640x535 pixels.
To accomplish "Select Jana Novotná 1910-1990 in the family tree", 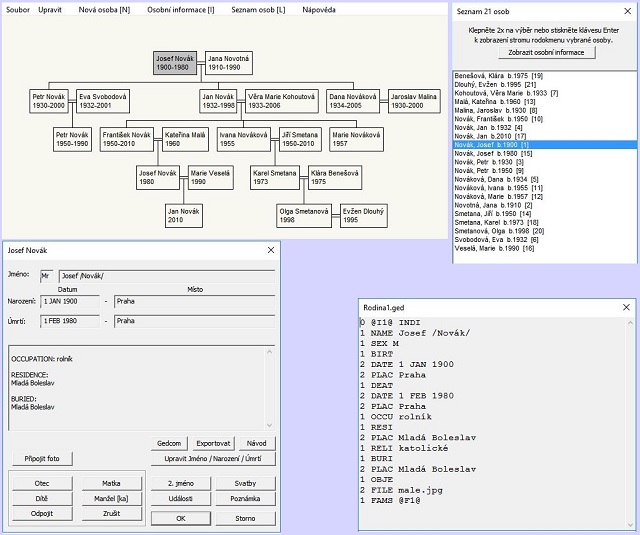I will coord(229,63).
